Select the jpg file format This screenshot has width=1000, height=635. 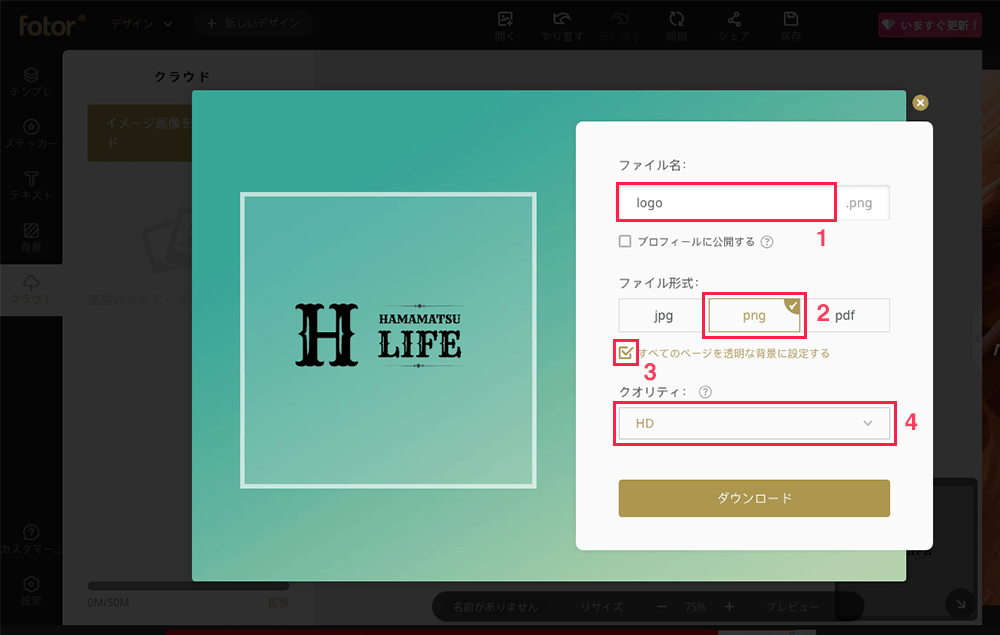click(663, 316)
